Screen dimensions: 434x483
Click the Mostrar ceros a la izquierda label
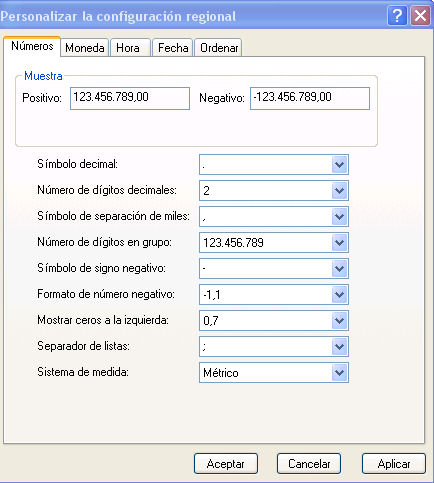[103, 320]
